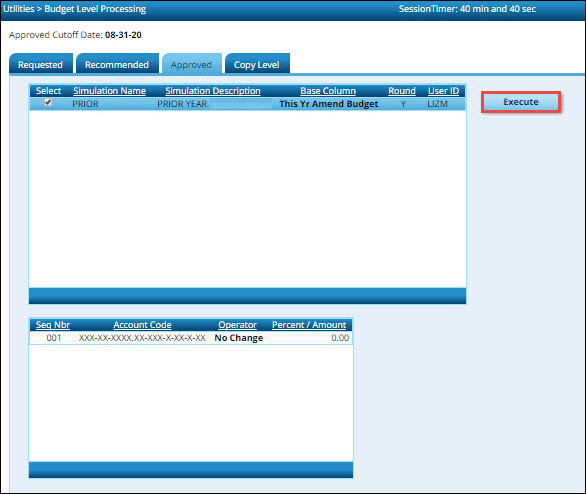This screenshot has height=494, width=586.
Task: Click LIZM user ID cell
Action: (437, 104)
